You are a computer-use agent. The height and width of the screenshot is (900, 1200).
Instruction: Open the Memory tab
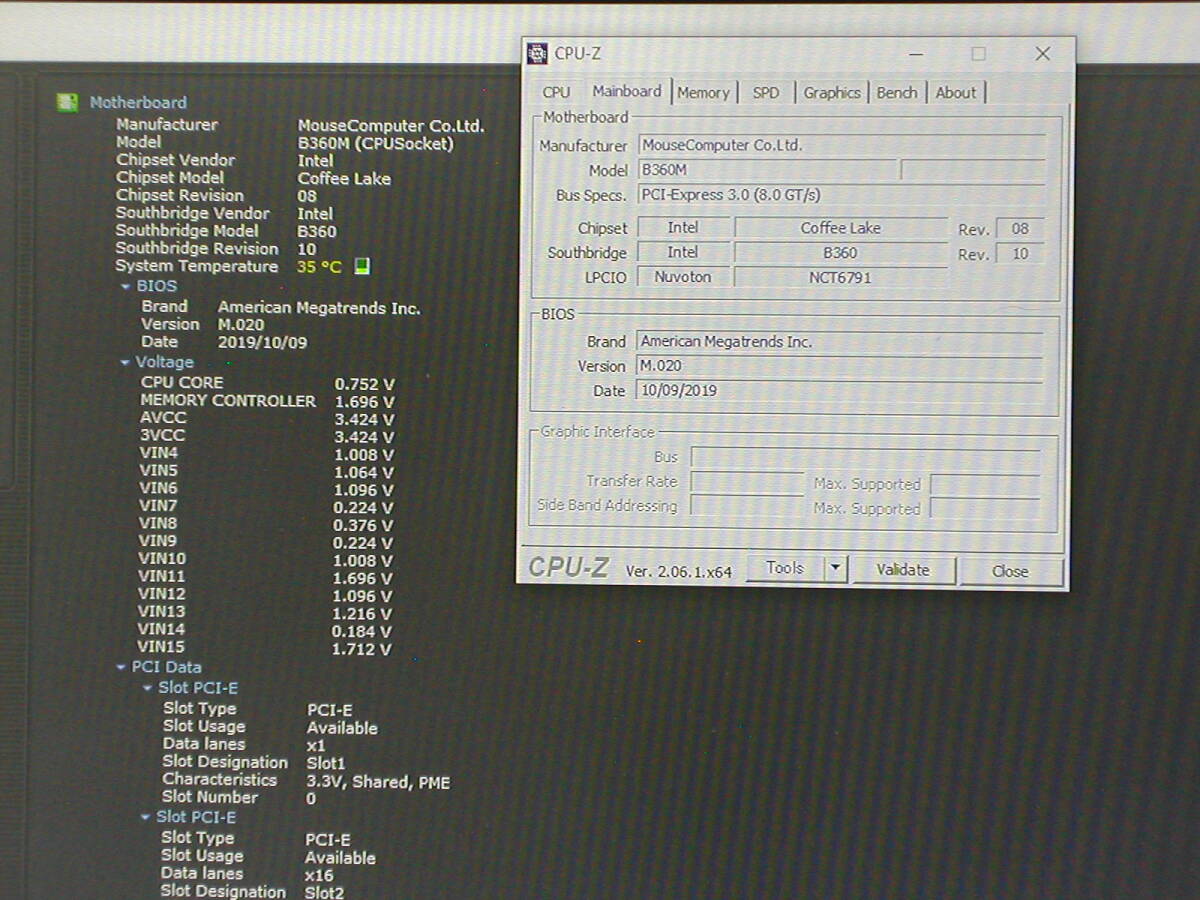[x=703, y=92]
